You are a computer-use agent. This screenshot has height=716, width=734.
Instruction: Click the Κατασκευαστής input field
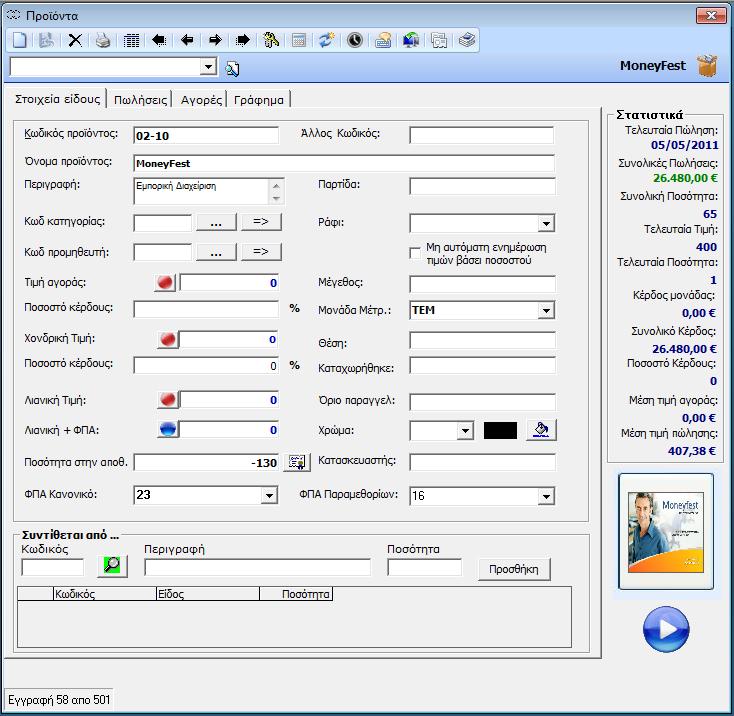point(482,462)
